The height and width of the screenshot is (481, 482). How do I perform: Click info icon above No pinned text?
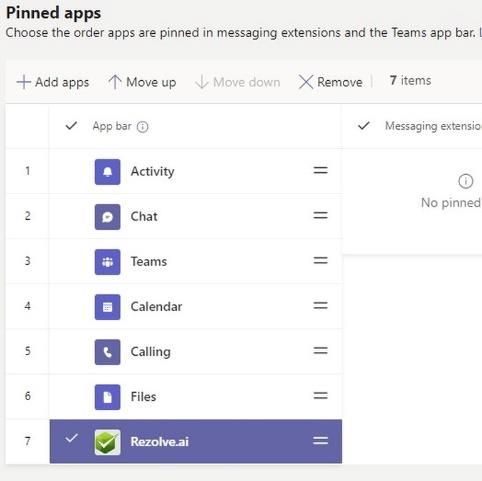tap(466, 181)
